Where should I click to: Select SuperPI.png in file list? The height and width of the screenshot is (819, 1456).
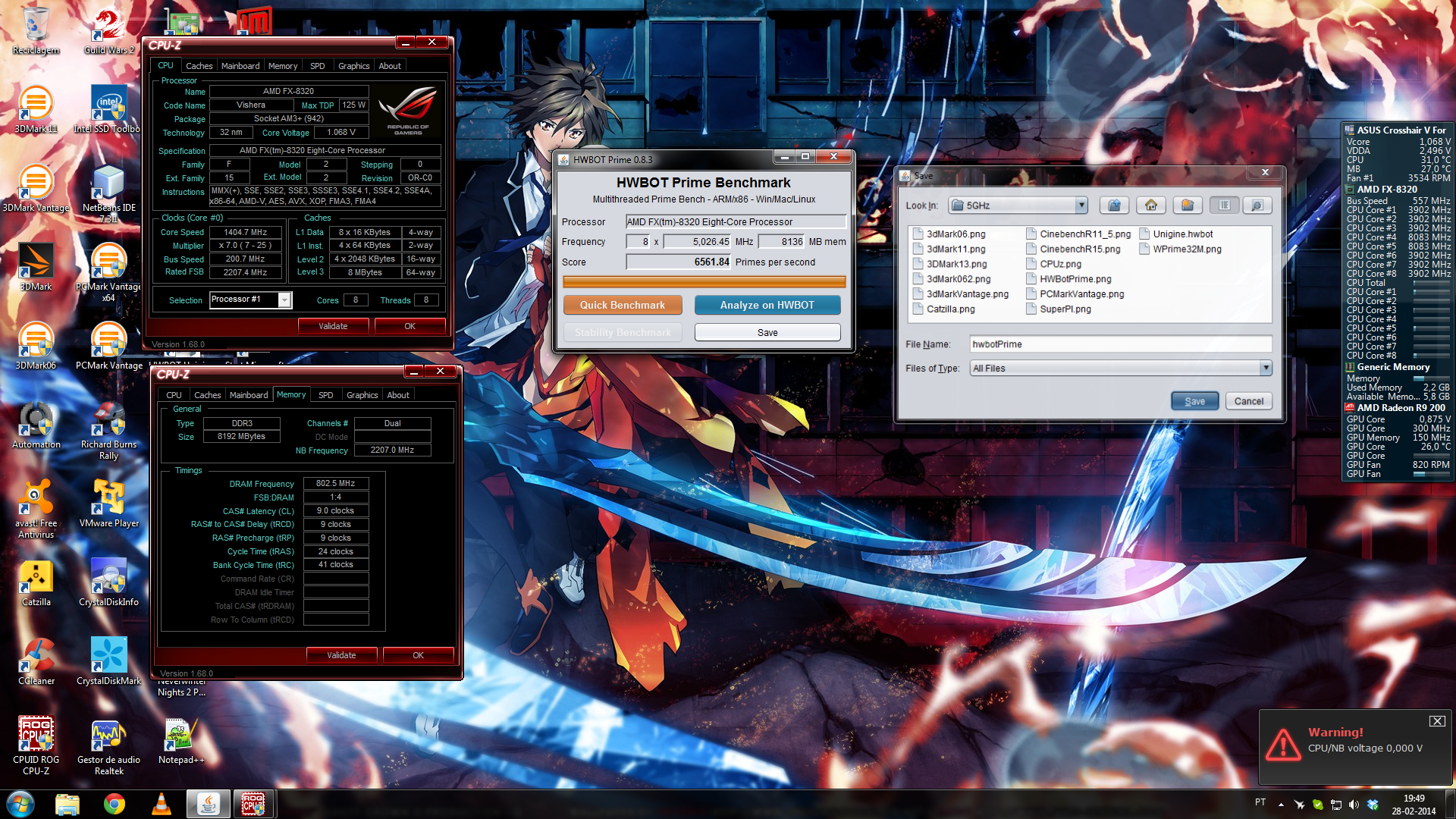[1058, 309]
